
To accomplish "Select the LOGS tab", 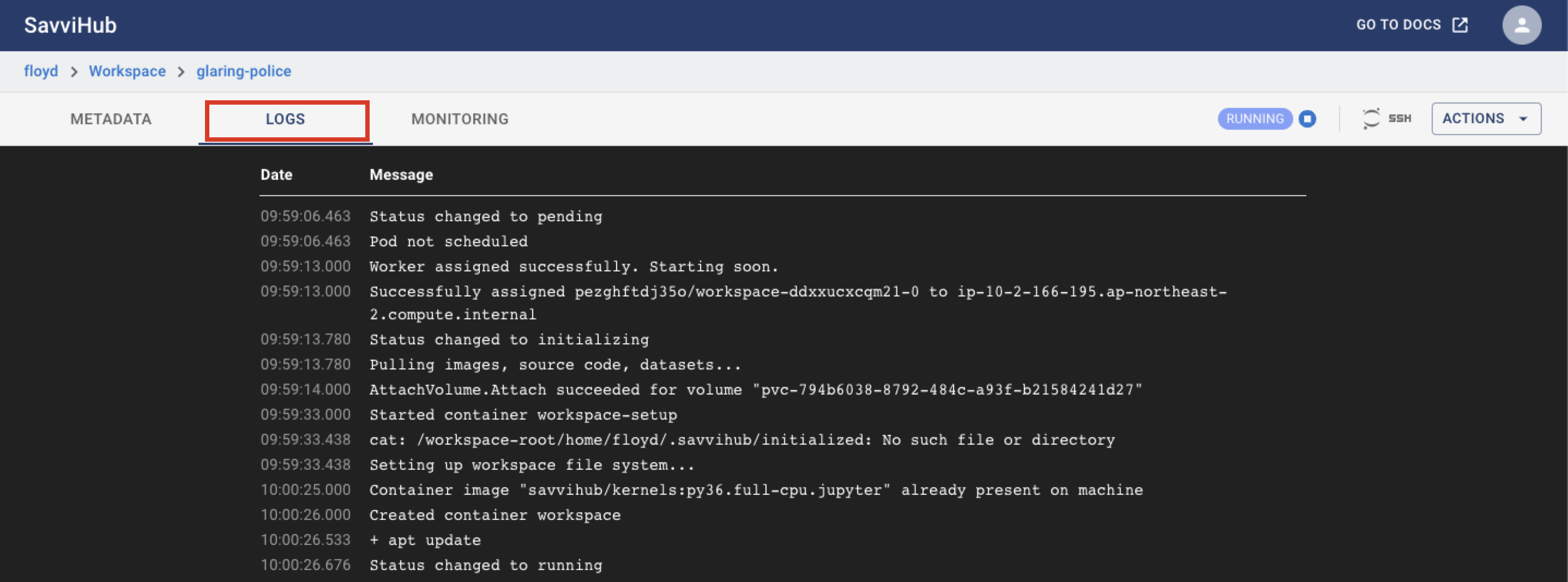I will pyautogui.click(x=285, y=119).
